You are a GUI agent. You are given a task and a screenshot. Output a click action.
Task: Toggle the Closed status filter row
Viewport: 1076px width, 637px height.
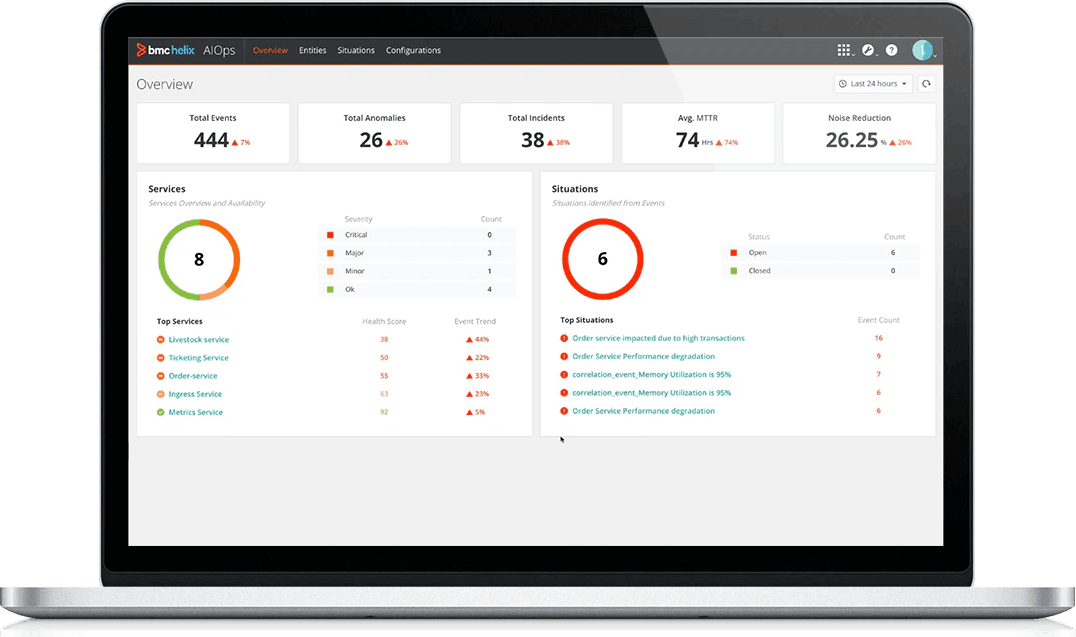(820, 270)
